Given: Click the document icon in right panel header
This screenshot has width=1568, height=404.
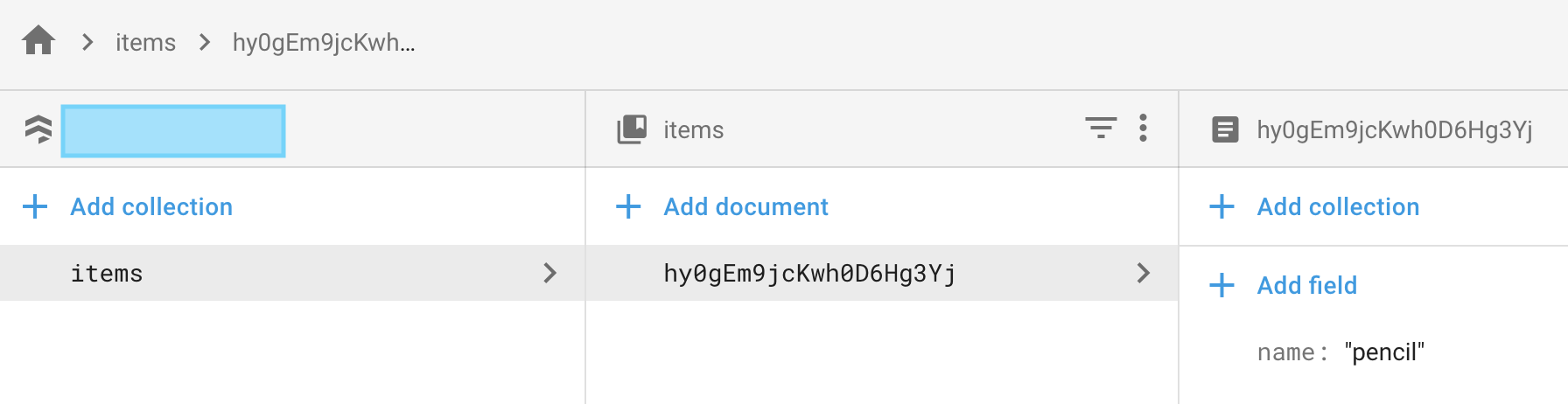Looking at the screenshot, I should (x=1225, y=130).
